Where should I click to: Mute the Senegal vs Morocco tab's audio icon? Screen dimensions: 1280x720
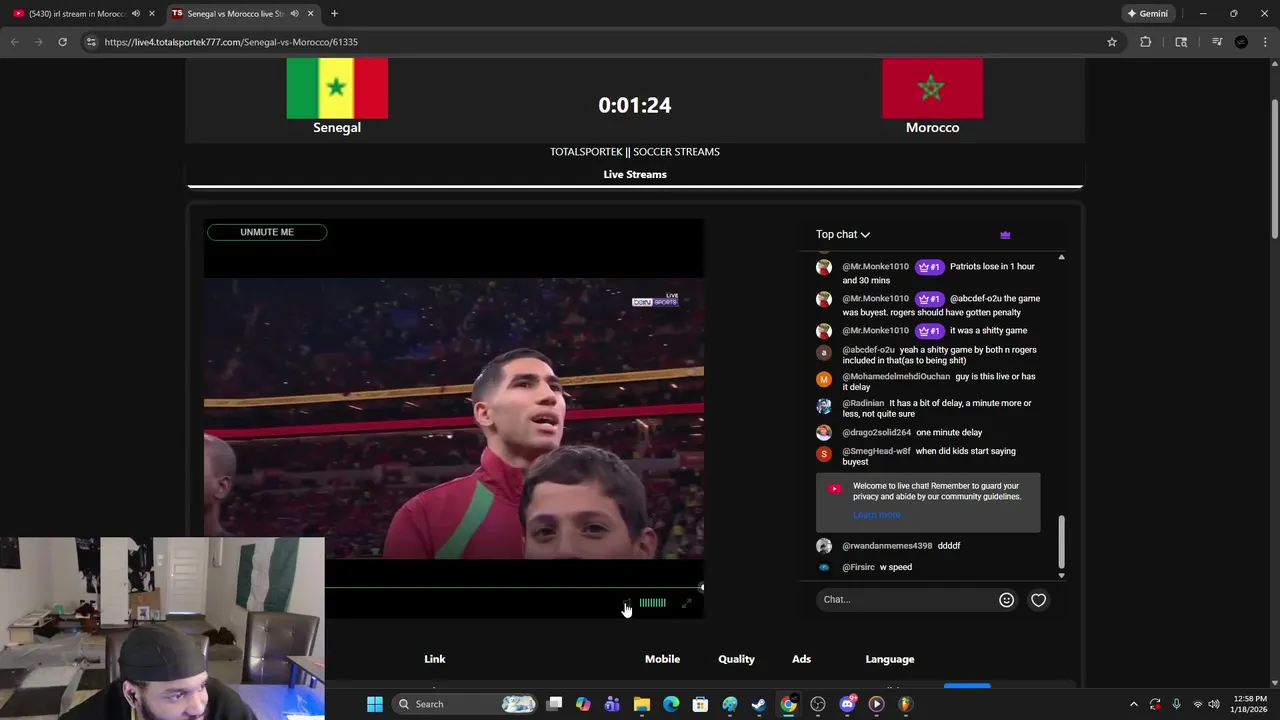294,13
